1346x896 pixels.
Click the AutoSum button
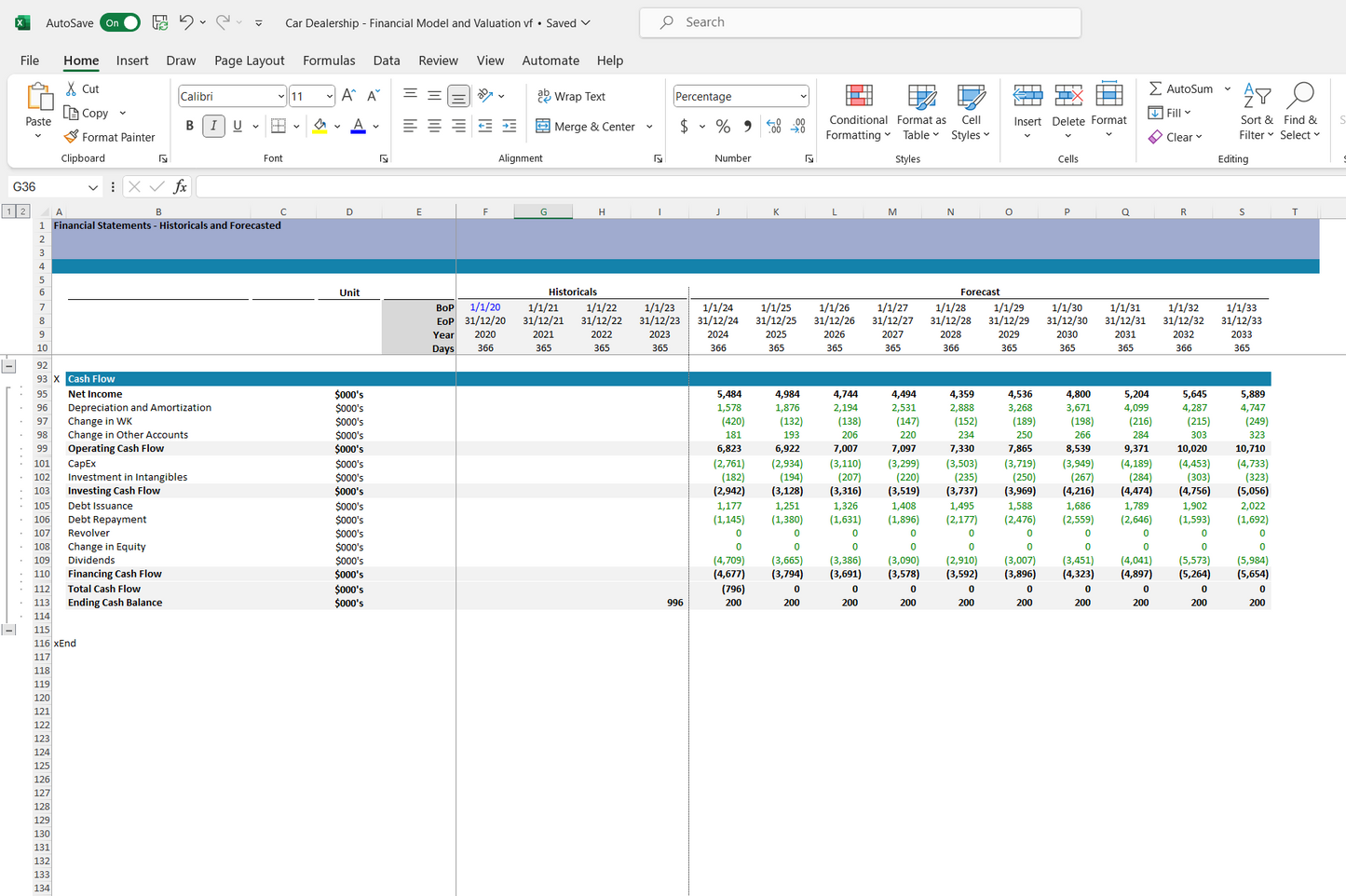[x=1180, y=88]
